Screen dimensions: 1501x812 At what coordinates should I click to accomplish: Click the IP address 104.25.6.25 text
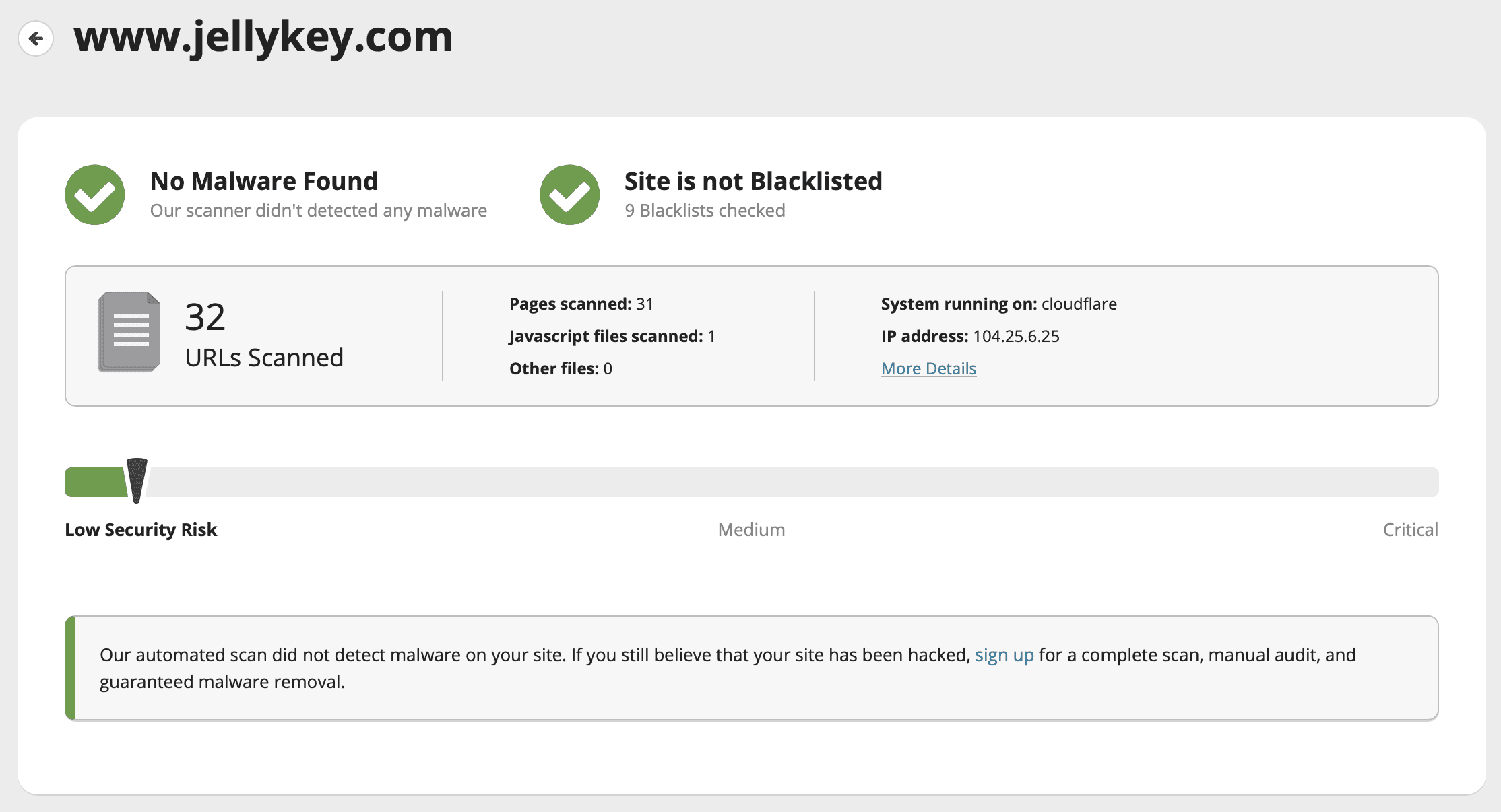click(970, 336)
